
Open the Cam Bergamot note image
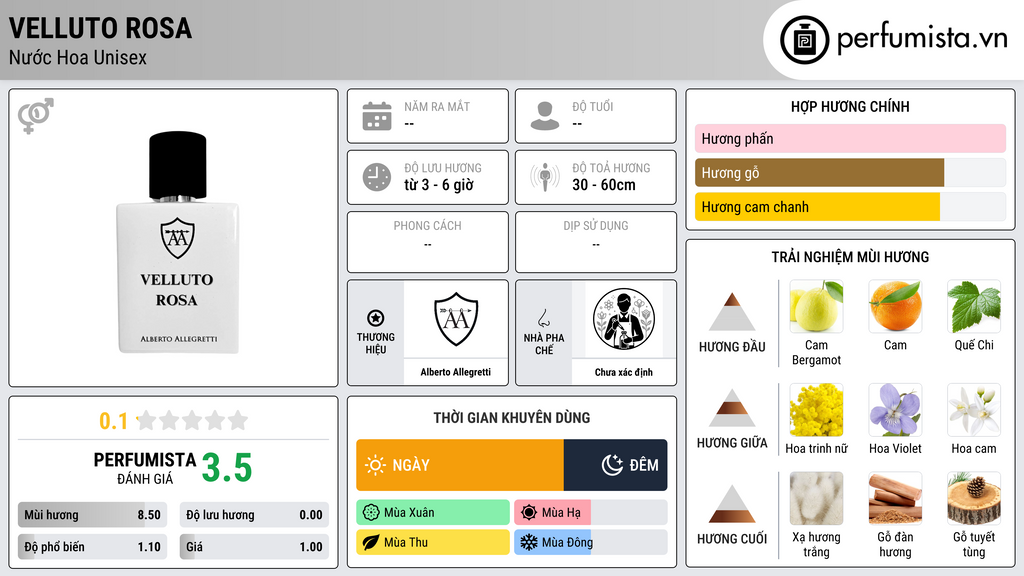point(816,307)
